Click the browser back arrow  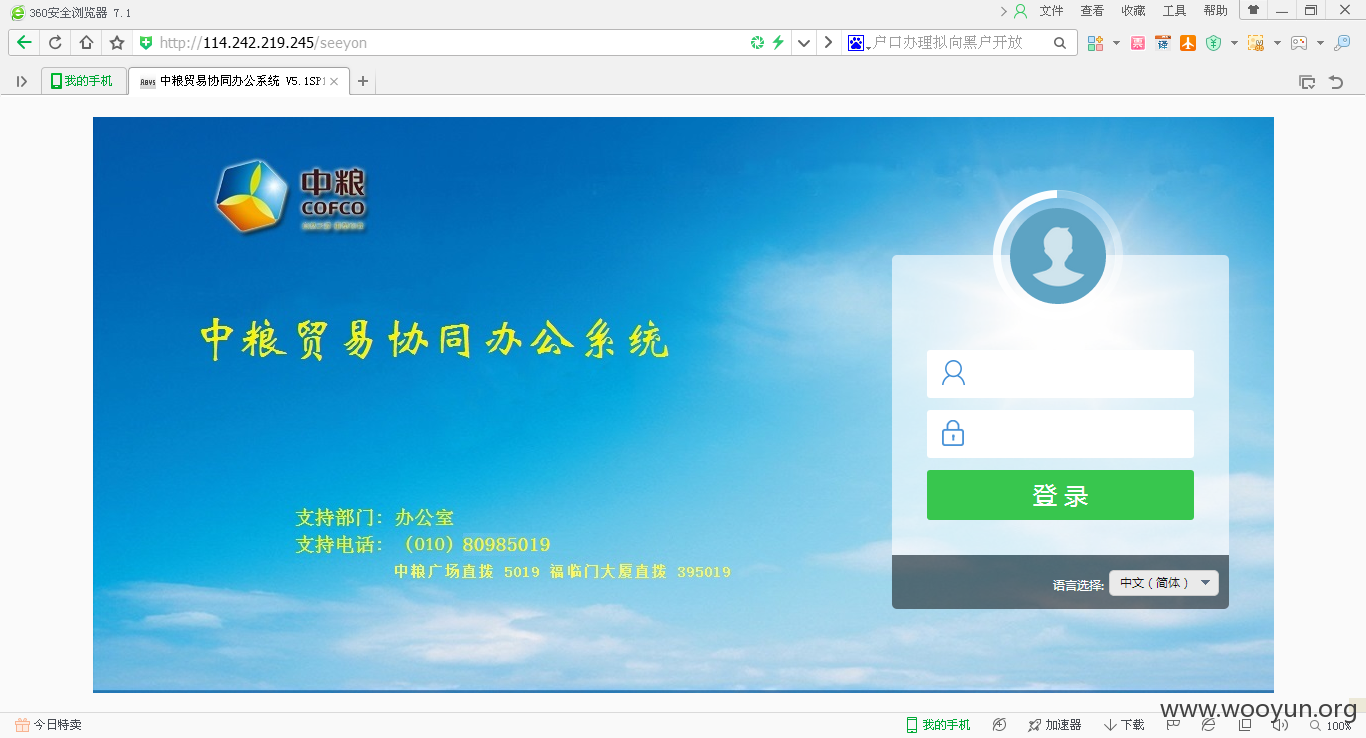24,42
